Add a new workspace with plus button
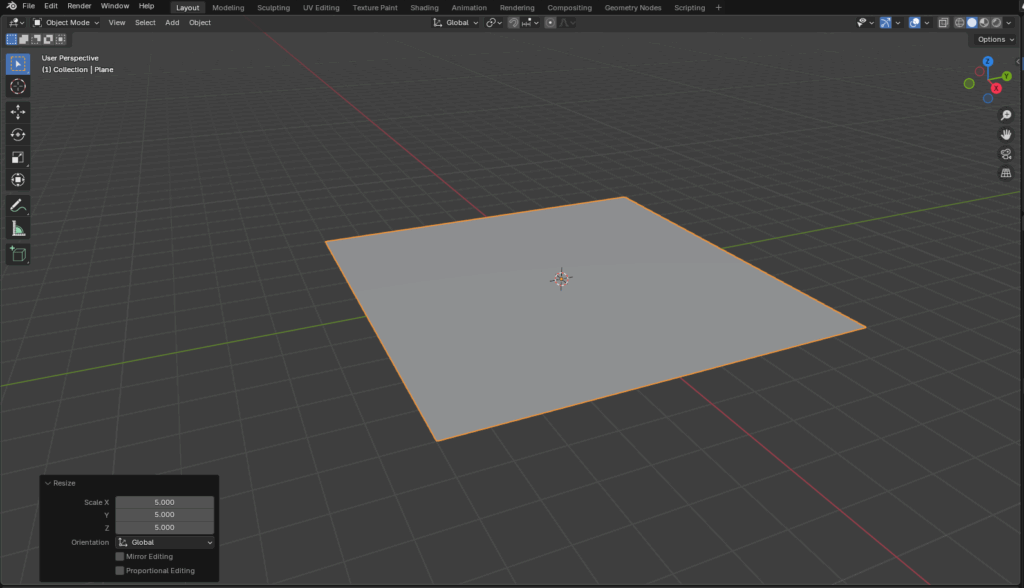 coord(718,8)
